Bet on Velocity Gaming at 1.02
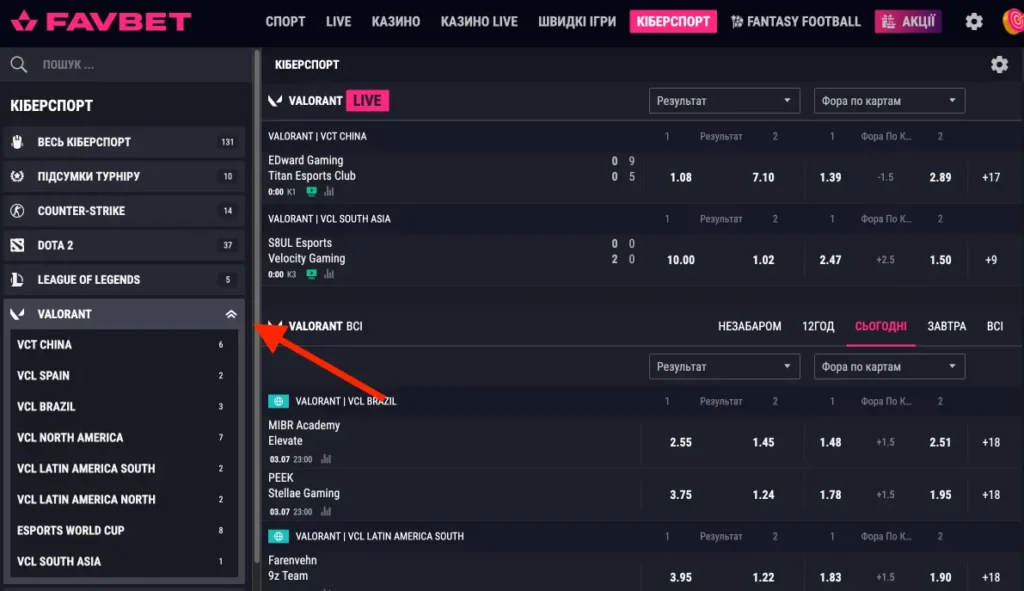Screen dimensions: 1024x591 pyautogui.click(x=763, y=260)
